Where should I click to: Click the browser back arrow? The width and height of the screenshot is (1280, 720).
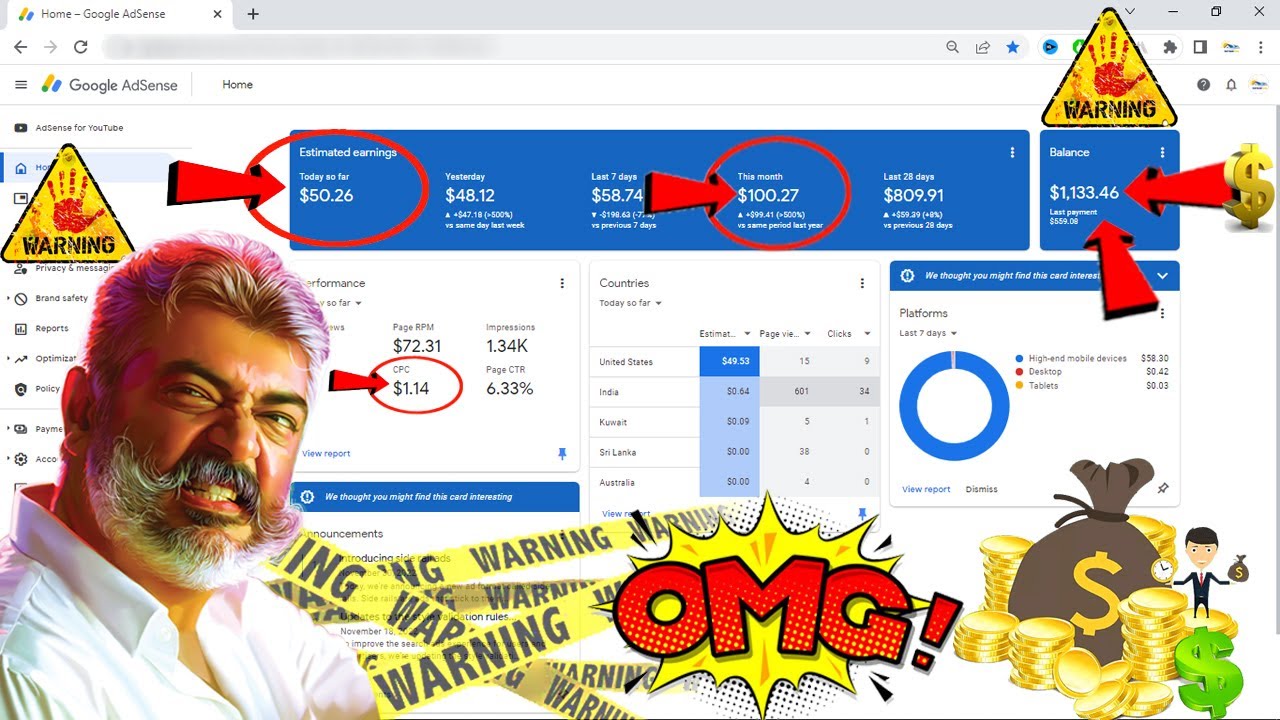(x=20, y=47)
